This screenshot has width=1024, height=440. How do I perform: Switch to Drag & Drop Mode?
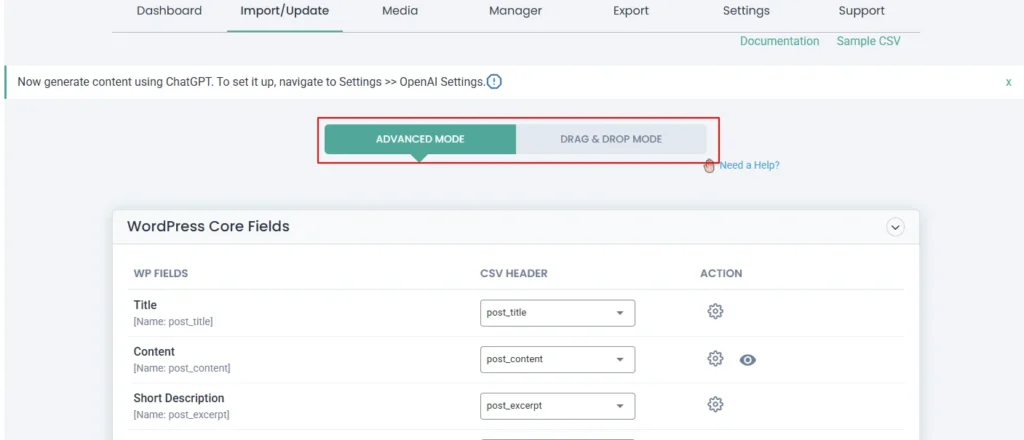(x=610, y=139)
